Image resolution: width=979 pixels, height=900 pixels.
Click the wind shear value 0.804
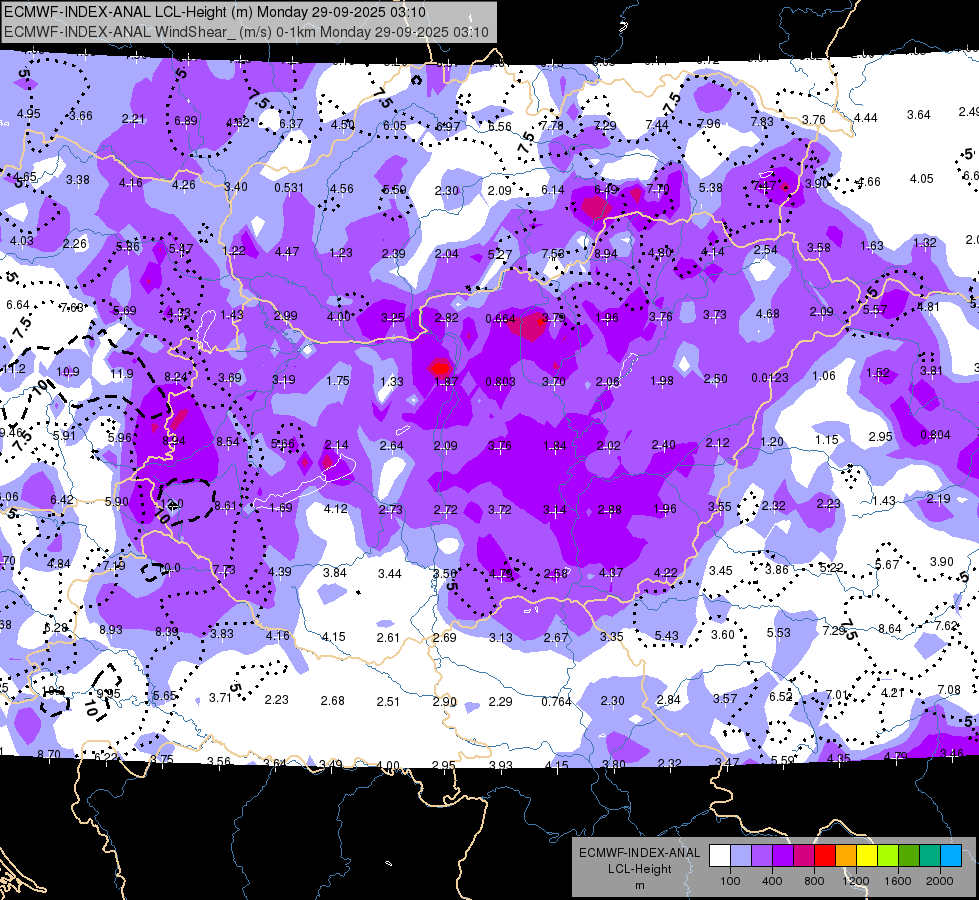click(x=935, y=435)
